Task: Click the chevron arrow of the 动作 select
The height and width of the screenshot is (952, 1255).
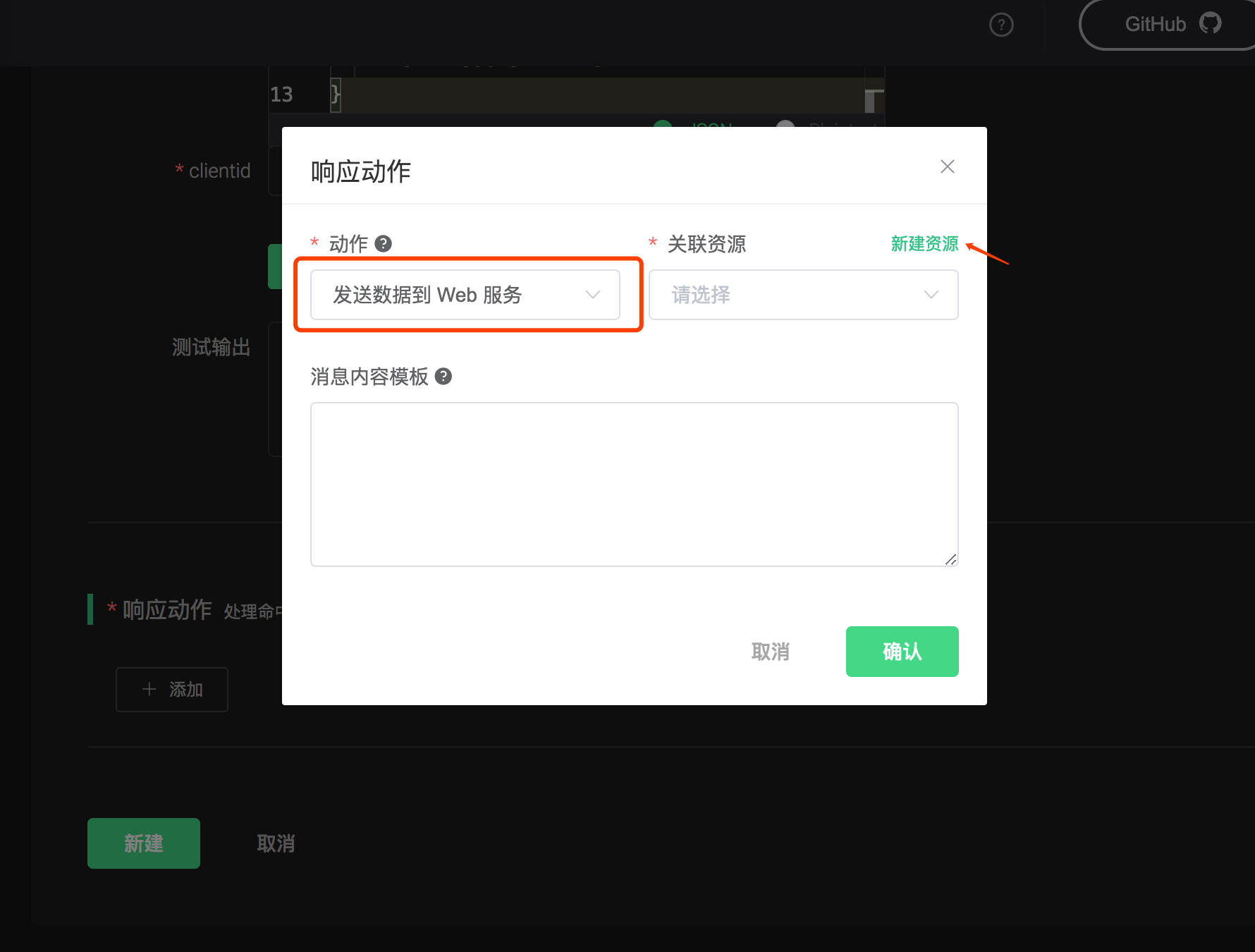Action: (x=593, y=295)
